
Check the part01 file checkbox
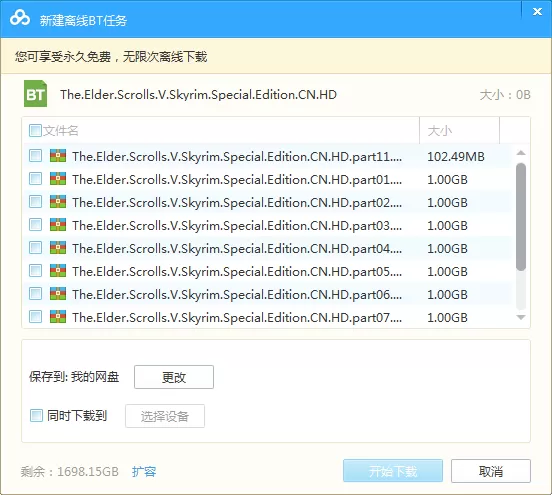point(35,179)
